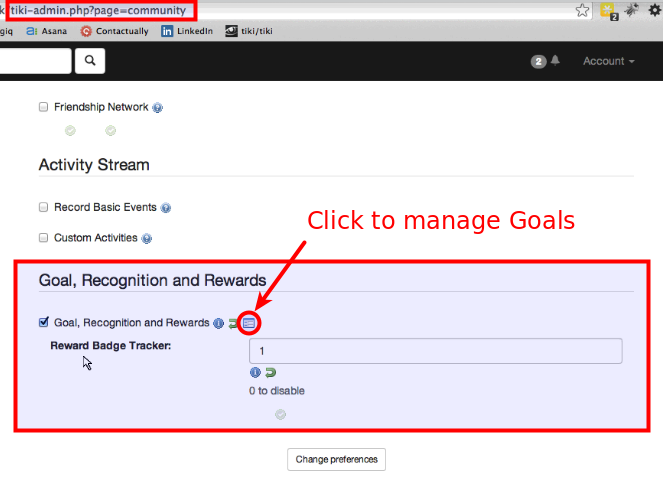Show help for Record Basic Events
This screenshot has height=477, width=663.
[x=166, y=208]
